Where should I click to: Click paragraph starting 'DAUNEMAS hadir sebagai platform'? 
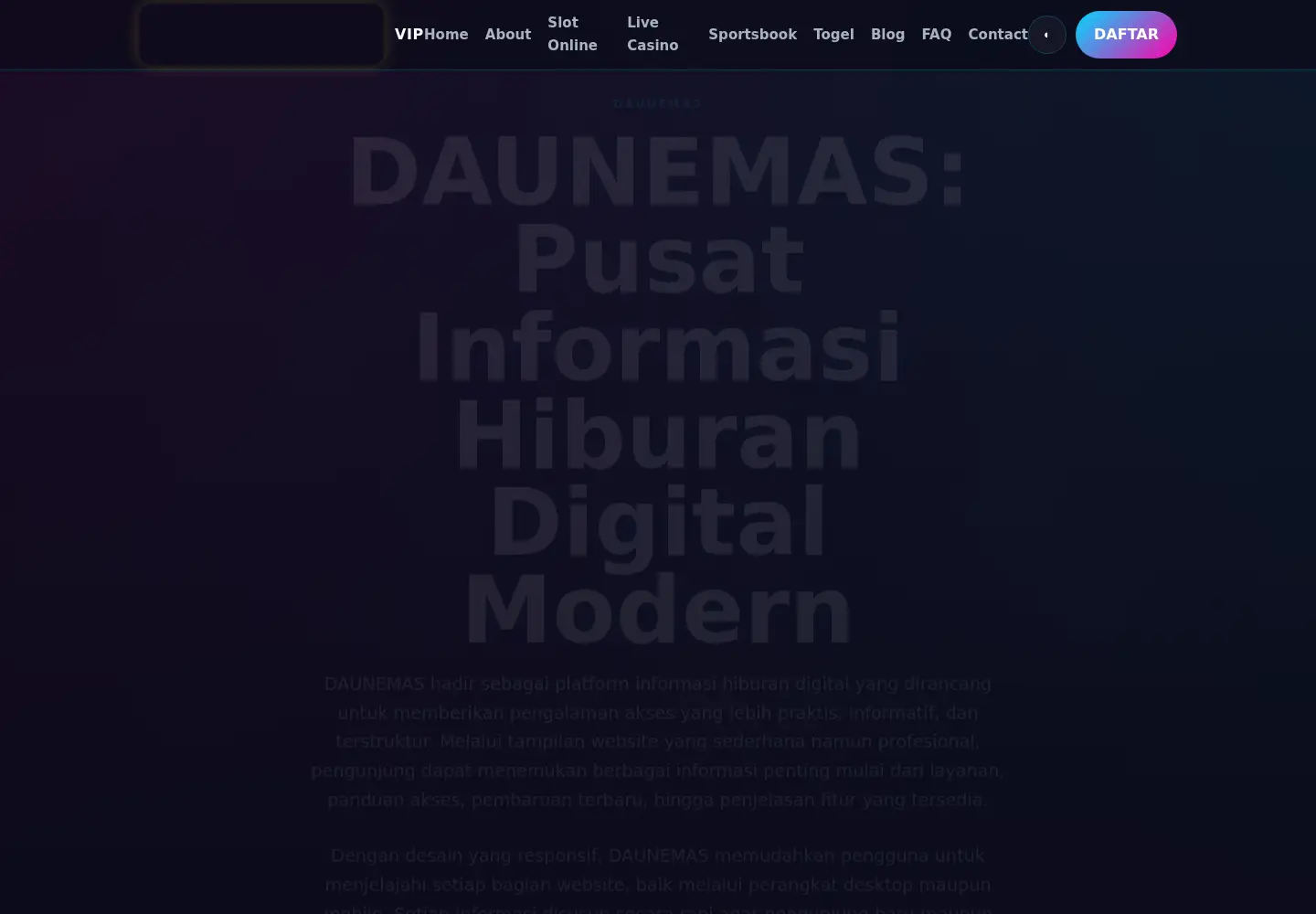click(658, 741)
